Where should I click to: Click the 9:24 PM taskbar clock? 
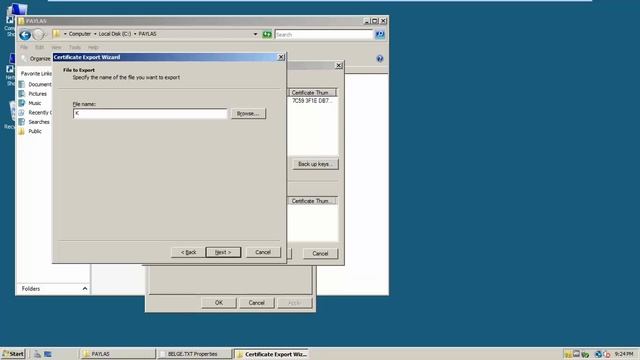coord(624,354)
